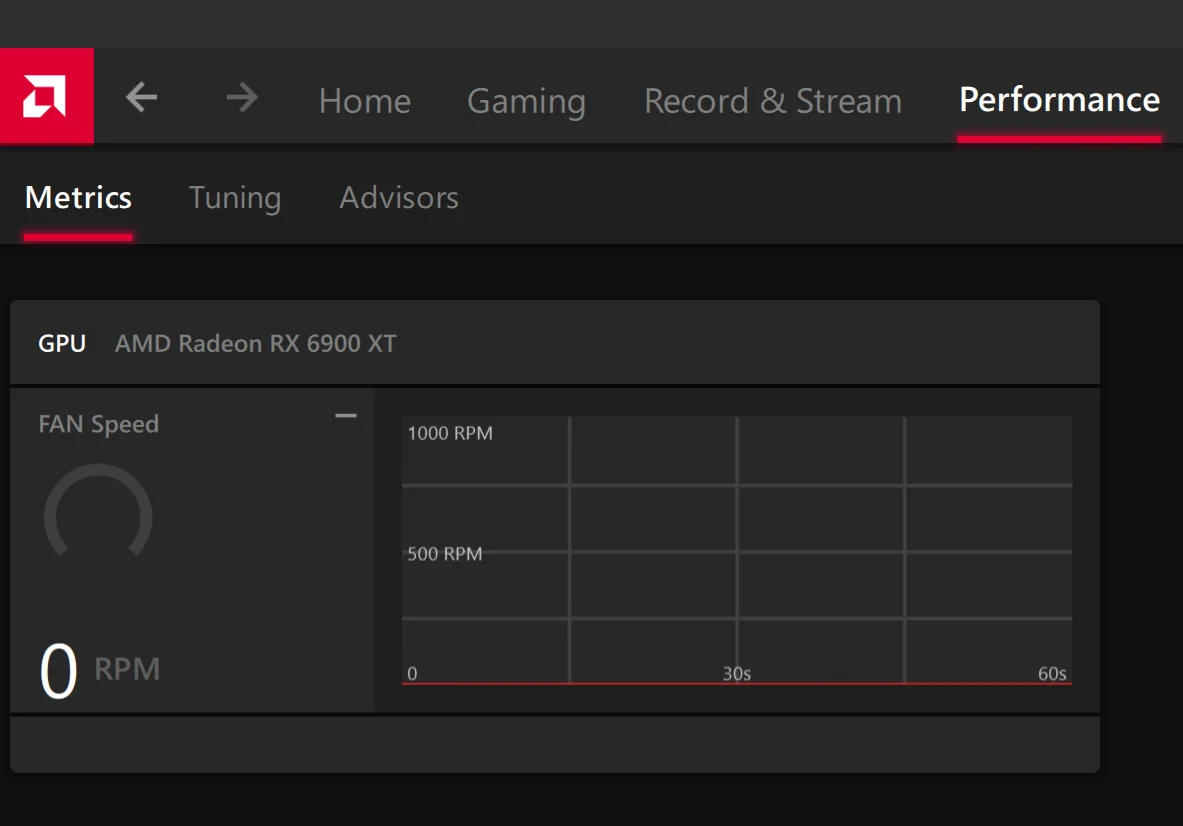Go back with the left arrow
The image size is (1183, 826).
[142, 97]
